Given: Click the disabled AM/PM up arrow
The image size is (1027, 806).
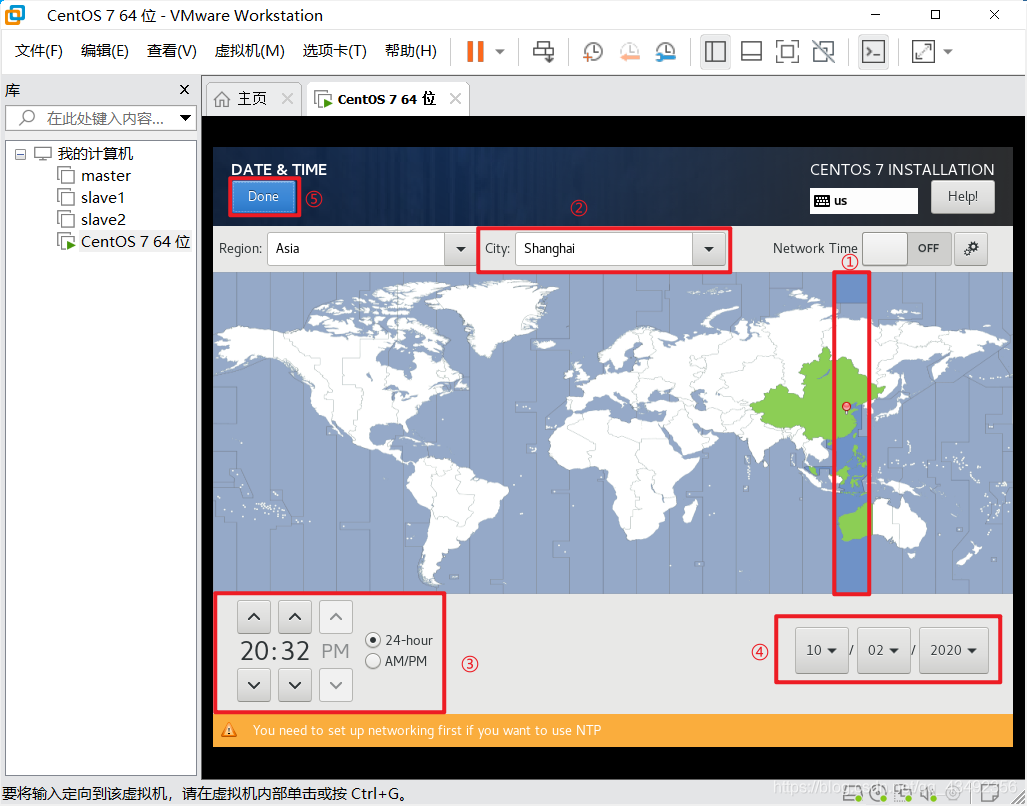Looking at the screenshot, I should 336,617.
